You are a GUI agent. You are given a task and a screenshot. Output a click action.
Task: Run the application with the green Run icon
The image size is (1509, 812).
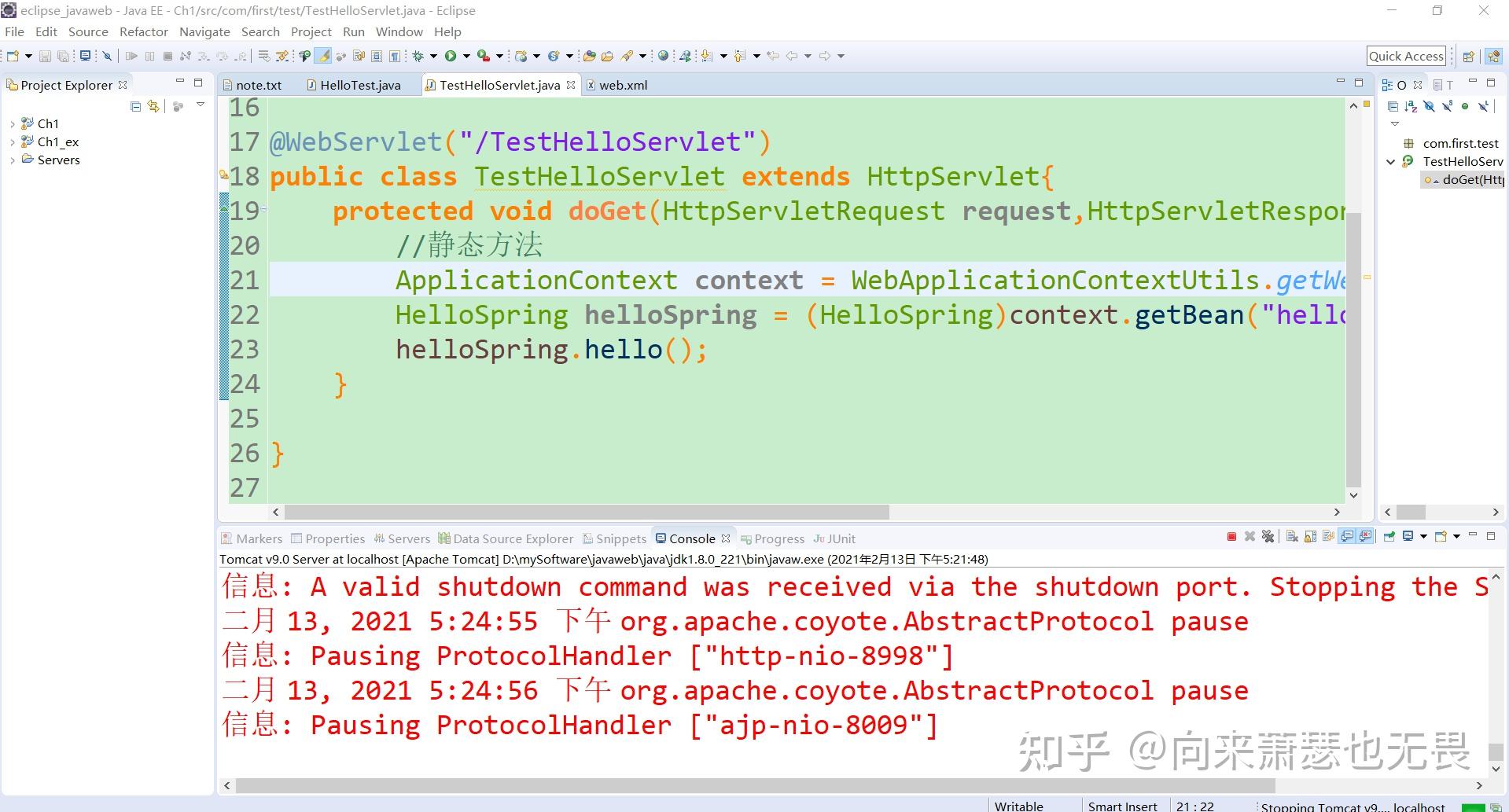[452, 56]
